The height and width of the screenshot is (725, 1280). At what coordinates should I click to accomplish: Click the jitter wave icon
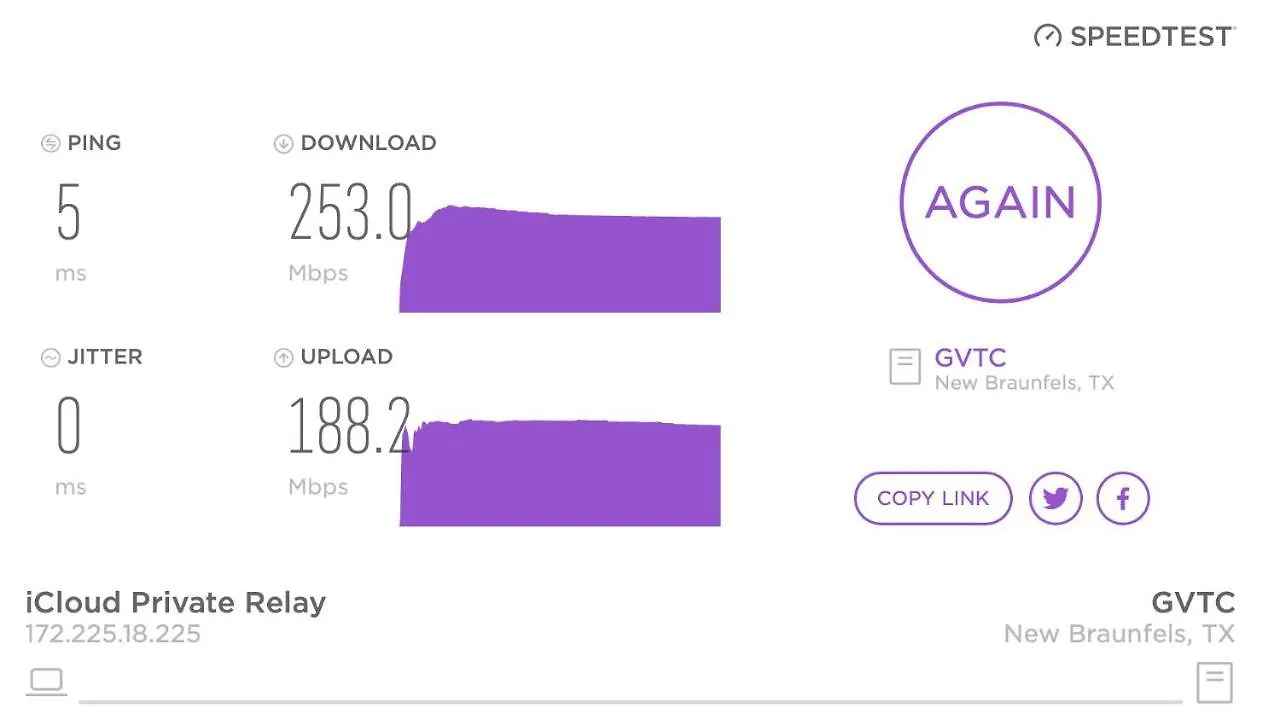[50, 358]
